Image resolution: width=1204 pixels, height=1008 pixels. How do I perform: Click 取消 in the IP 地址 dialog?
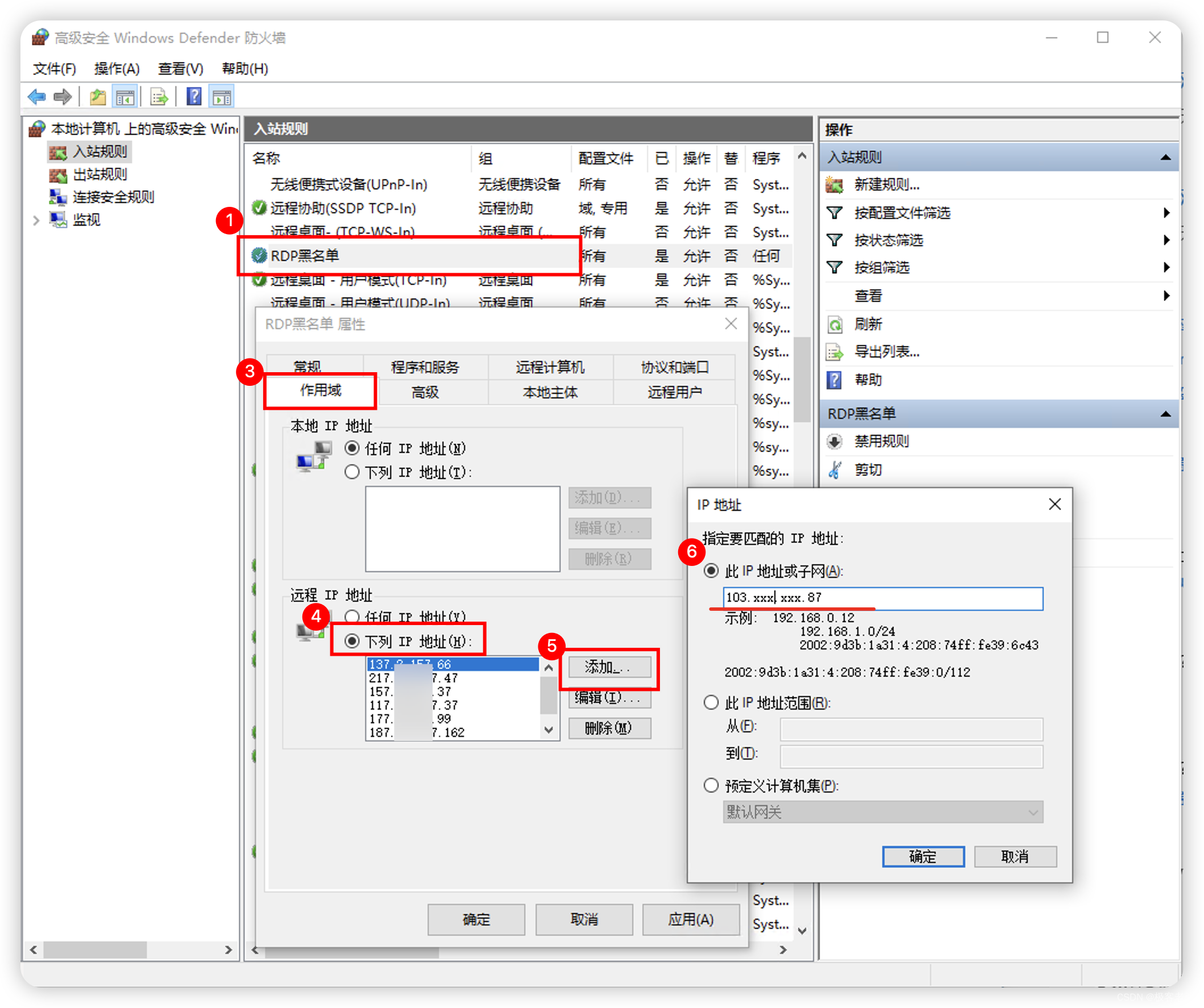(1015, 857)
